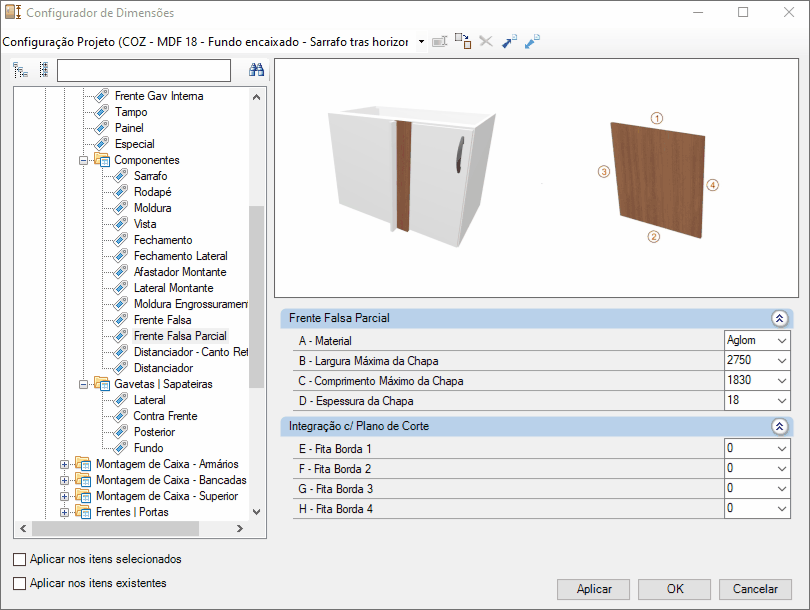Collapse the Componentes tree node
The image size is (810, 610).
coord(83,161)
